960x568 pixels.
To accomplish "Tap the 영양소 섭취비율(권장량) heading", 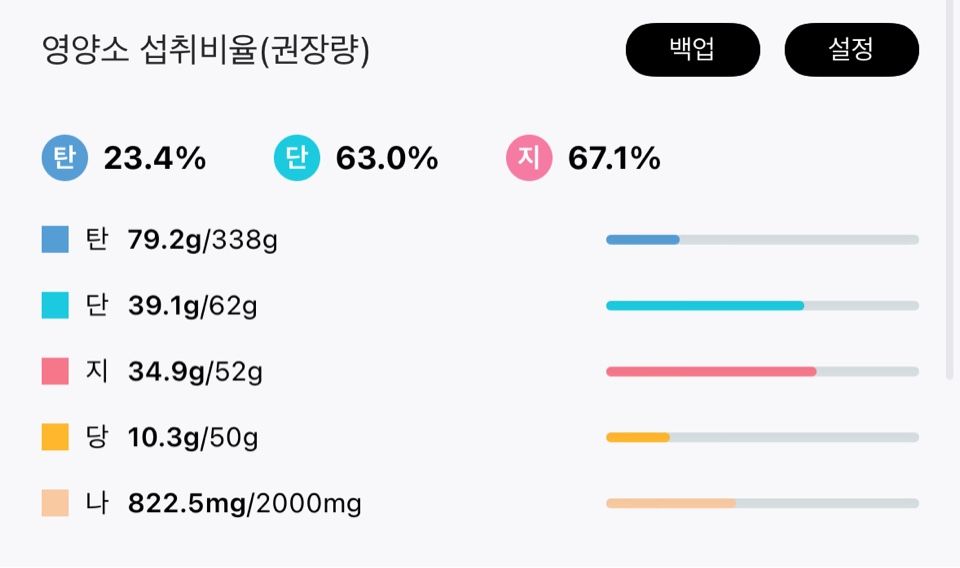I will pos(206,50).
